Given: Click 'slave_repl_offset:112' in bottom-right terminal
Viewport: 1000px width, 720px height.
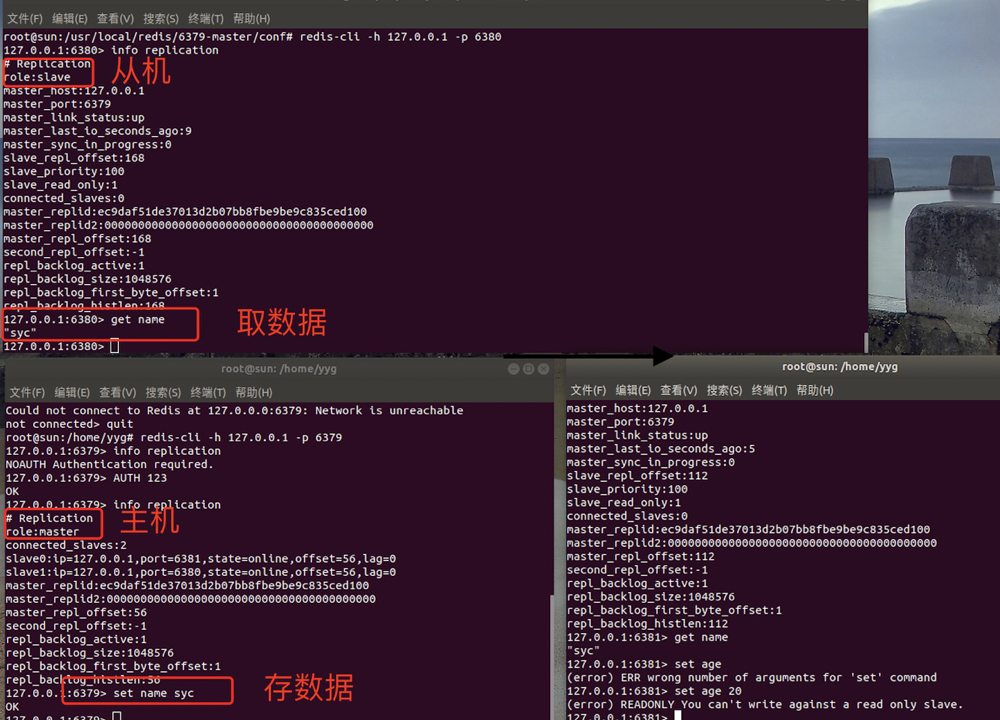Looking at the screenshot, I should [637, 475].
